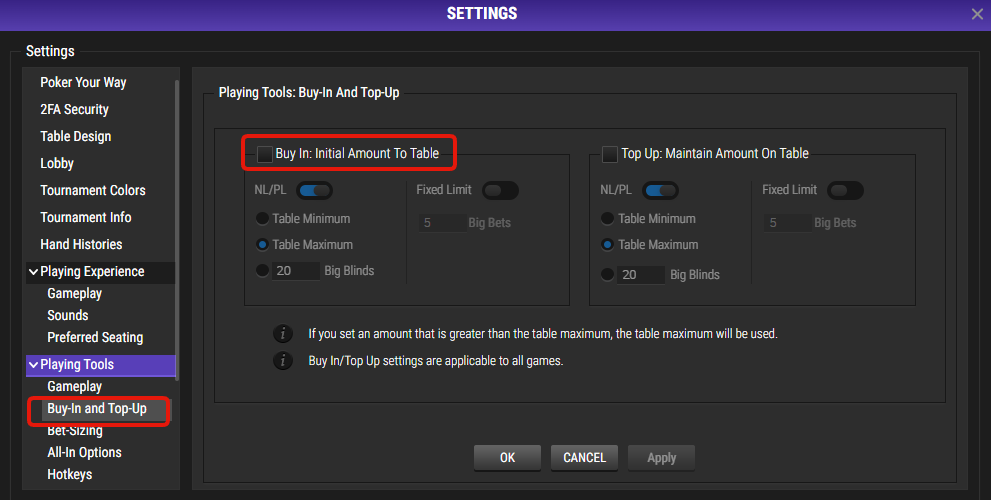Select Gameplay under Playing Tools
Image resolution: width=991 pixels, height=500 pixels.
75,386
